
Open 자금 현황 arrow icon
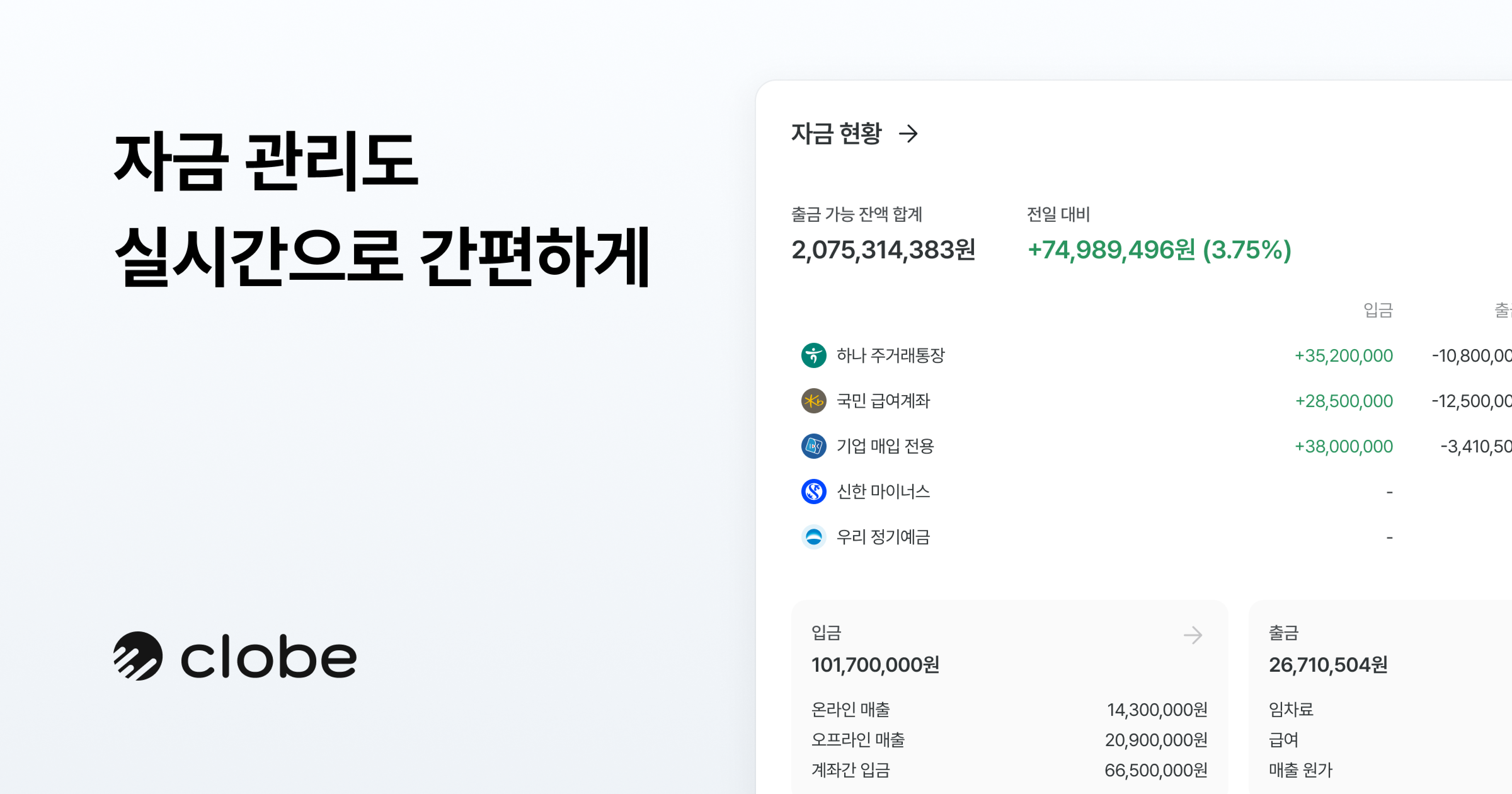point(908,133)
